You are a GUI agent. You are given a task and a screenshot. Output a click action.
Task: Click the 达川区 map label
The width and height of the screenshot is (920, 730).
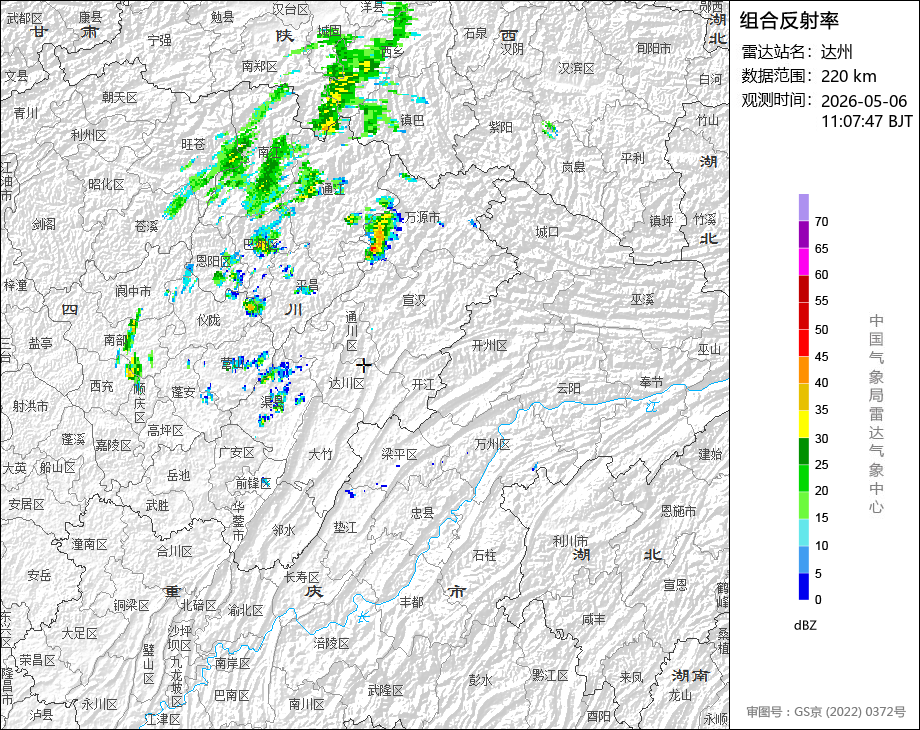tap(346, 383)
